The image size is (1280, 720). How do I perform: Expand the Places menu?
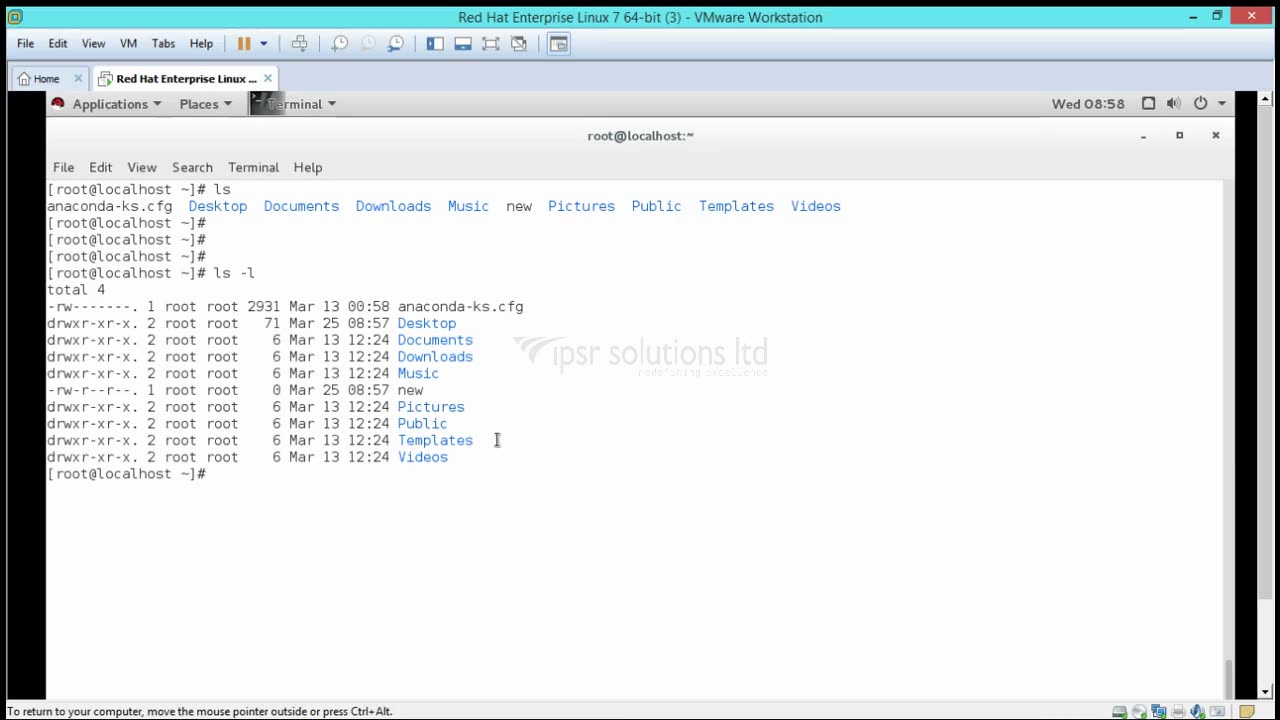pyautogui.click(x=205, y=104)
